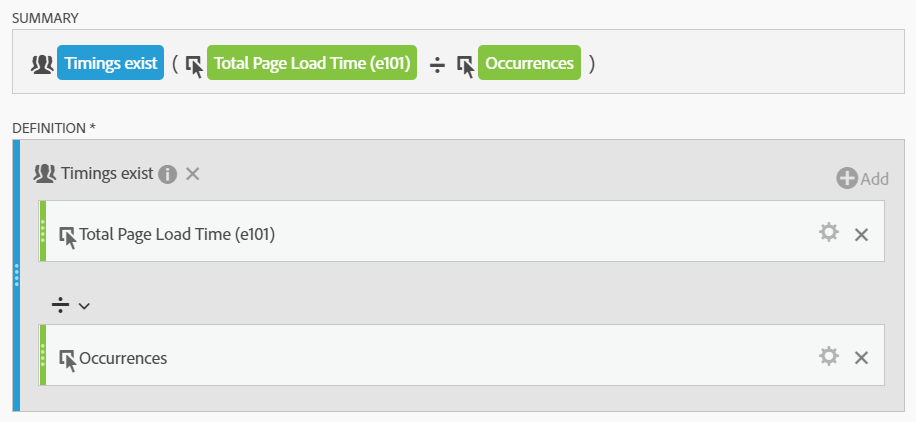Image resolution: width=916 pixels, height=422 pixels.
Task: Click green Total Page Load Time summary pill
Action: point(312,63)
